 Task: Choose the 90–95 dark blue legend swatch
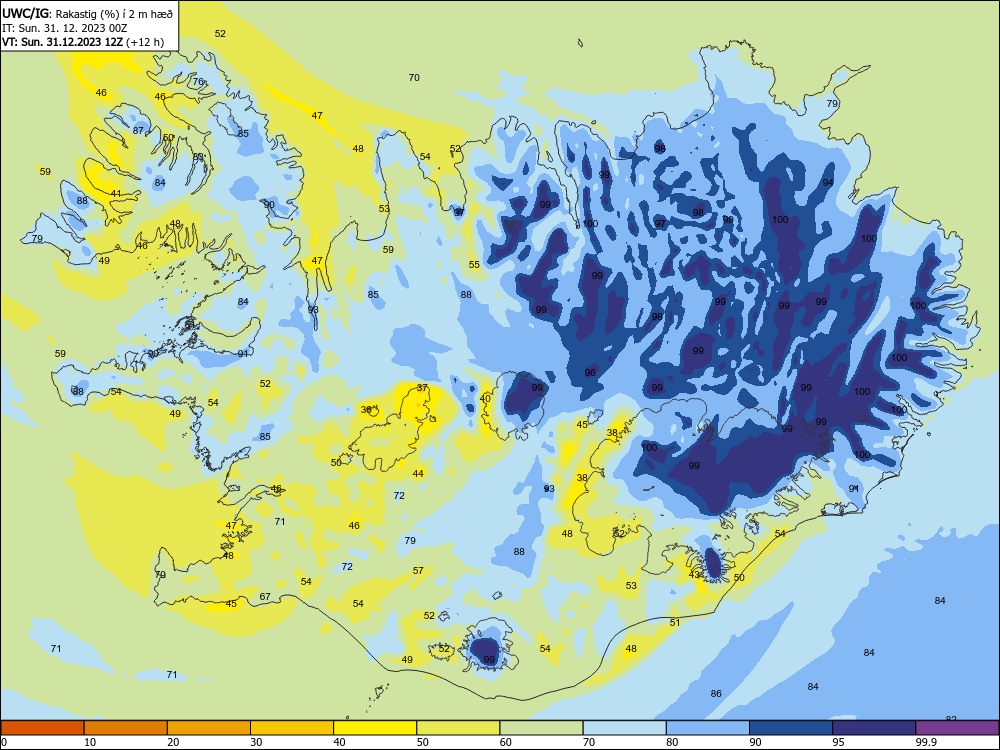[x=791, y=728]
